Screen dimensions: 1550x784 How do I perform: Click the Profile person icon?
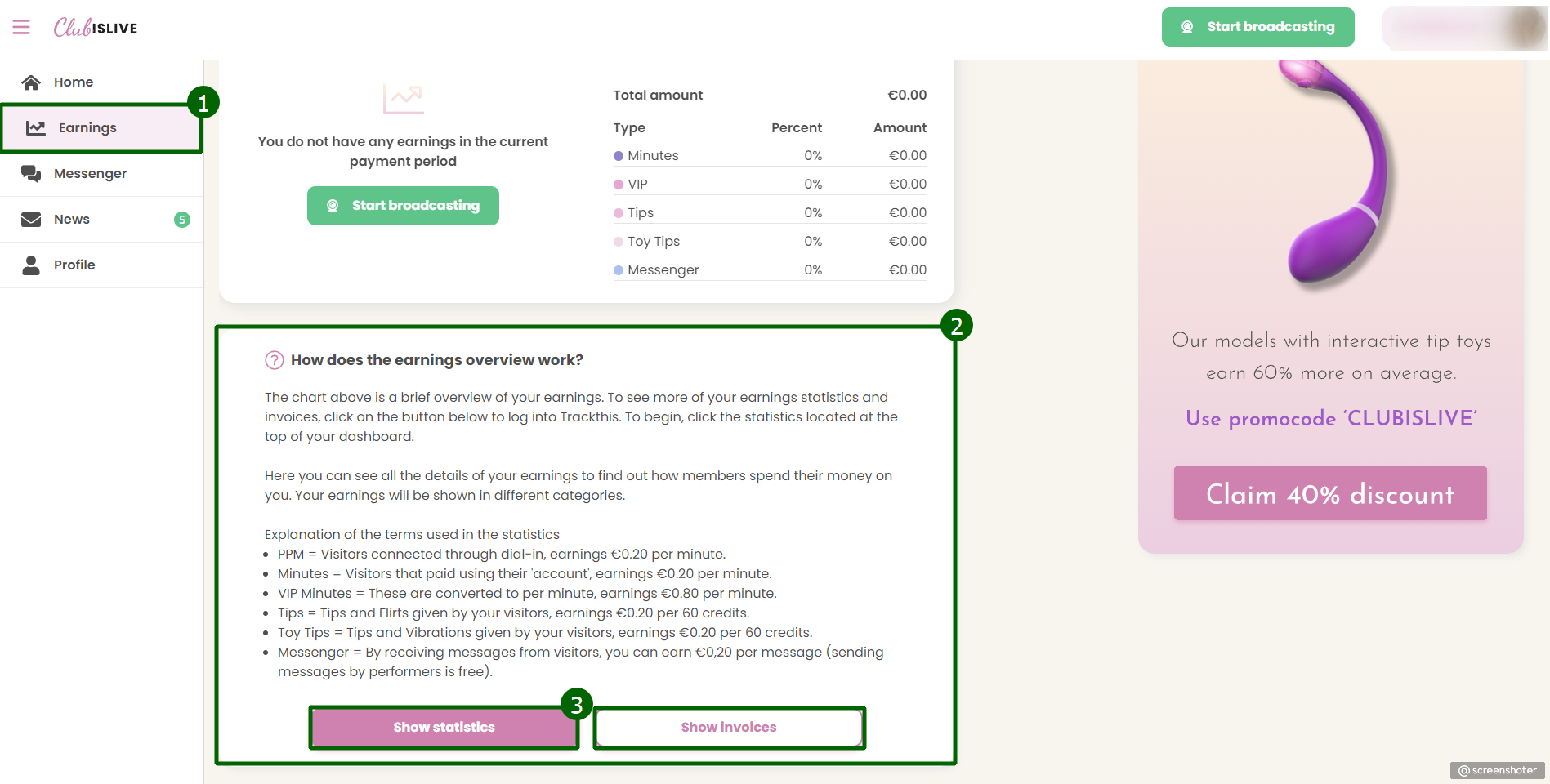coord(31,265)
